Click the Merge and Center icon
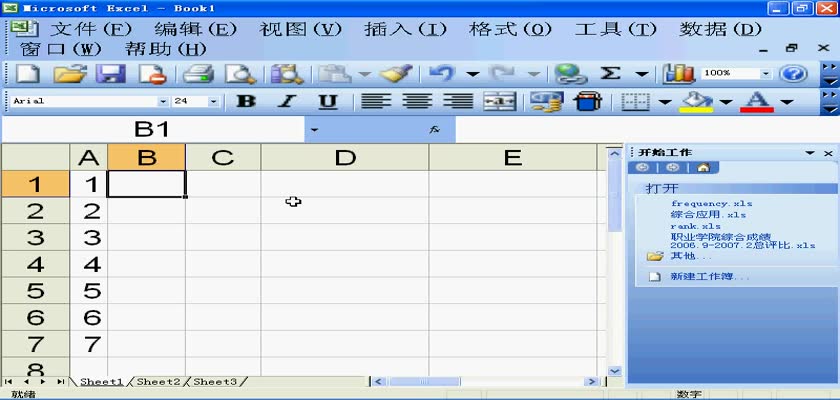840x400 pixels. point(499,101)
